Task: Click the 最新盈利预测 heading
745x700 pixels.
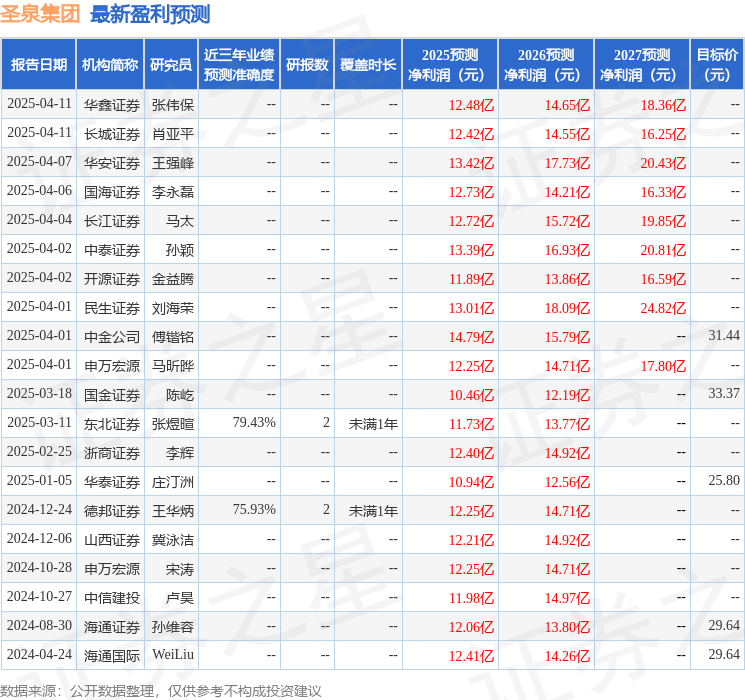Action: click(150, 14)
